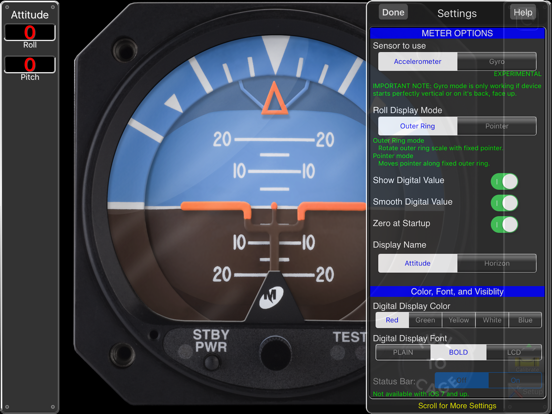This screenshot has height=414, width=552.
Task: Set display name to Attitude
Action: (x=418, y=263)
